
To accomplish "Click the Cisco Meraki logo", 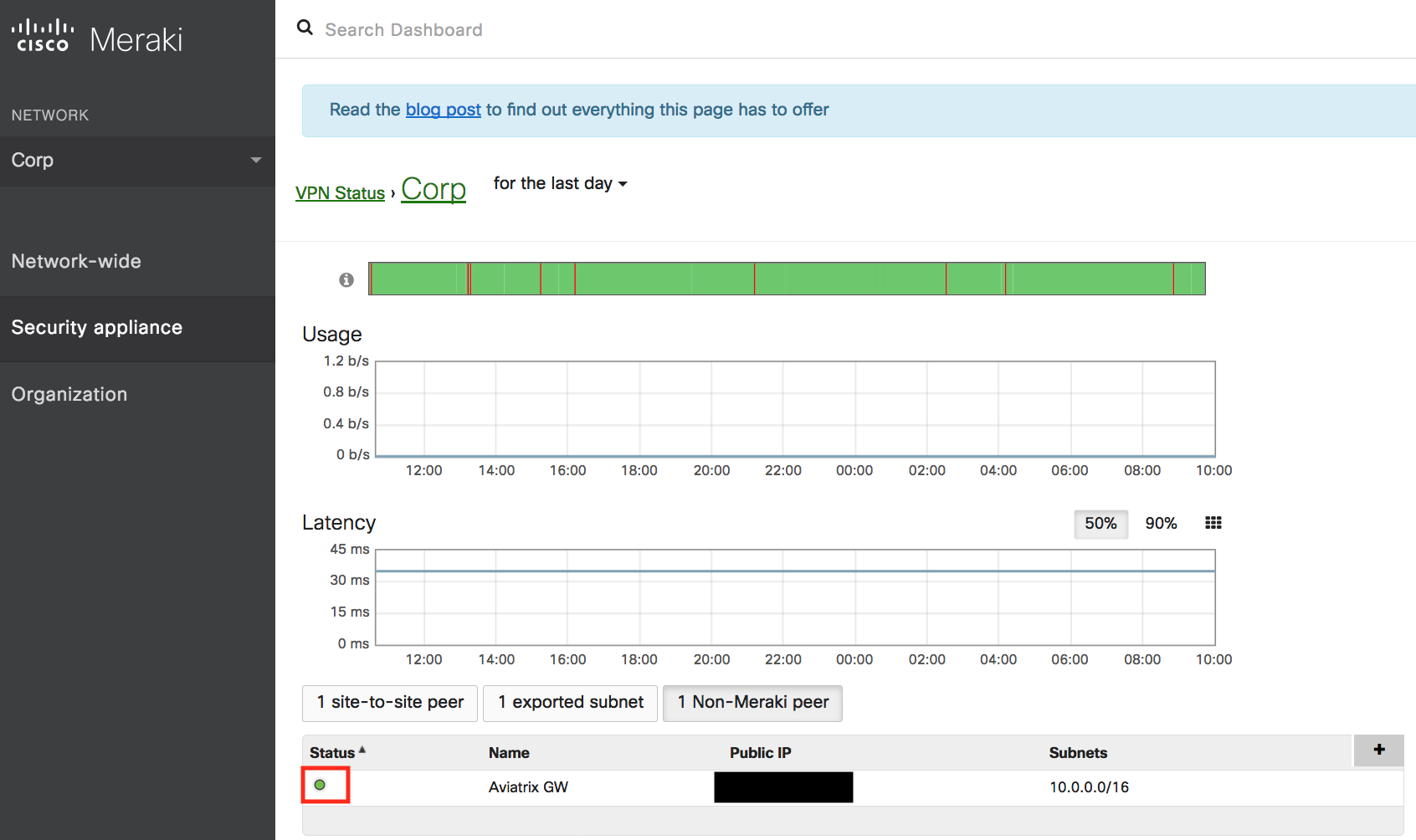I will [x=97, y=38].
